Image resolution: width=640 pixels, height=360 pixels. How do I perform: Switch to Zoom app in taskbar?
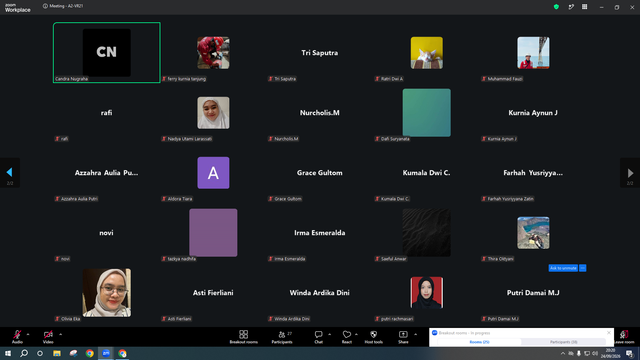[x=106, y=353]
